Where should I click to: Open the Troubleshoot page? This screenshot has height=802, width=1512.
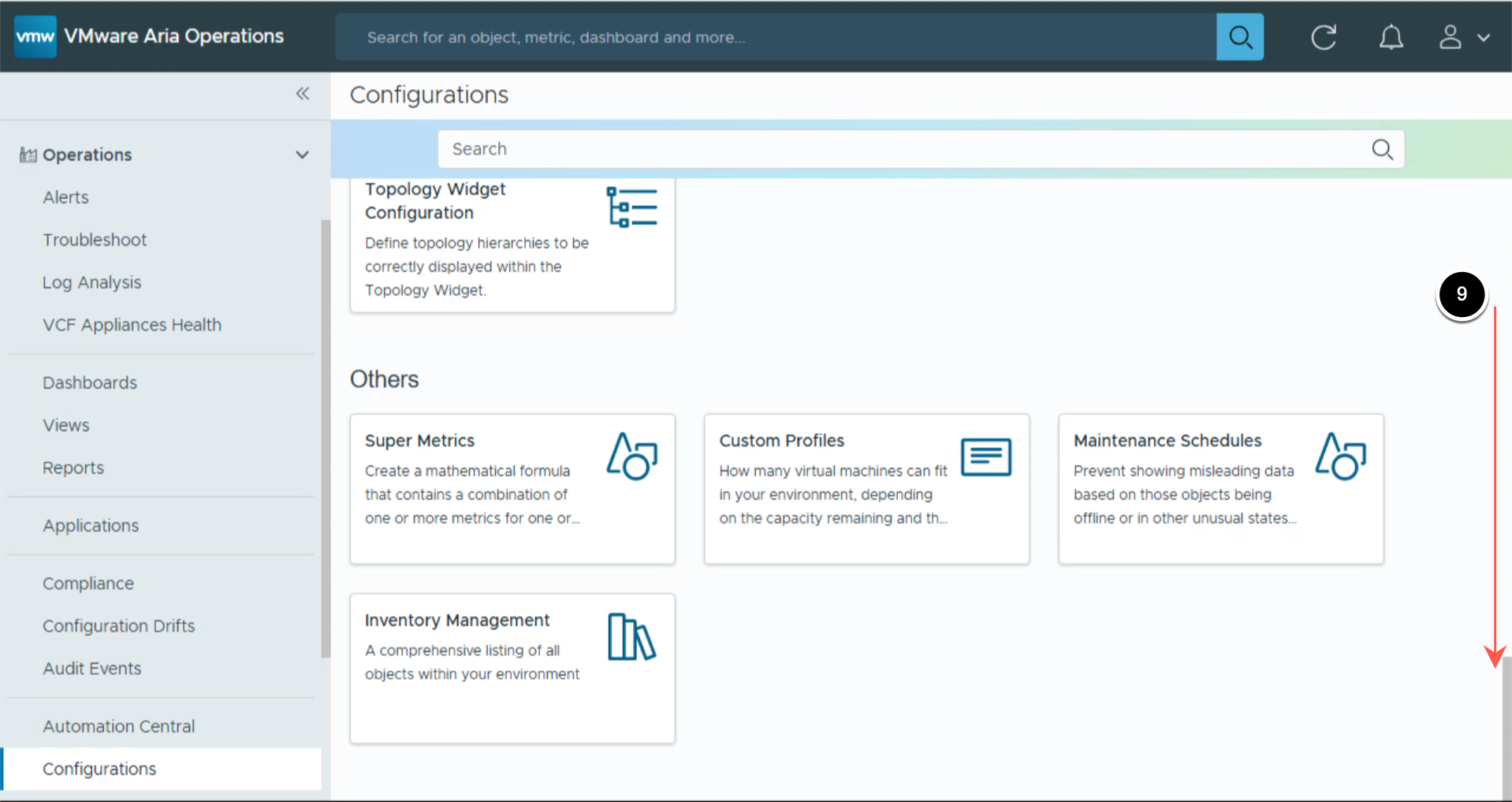coord(95,240)
